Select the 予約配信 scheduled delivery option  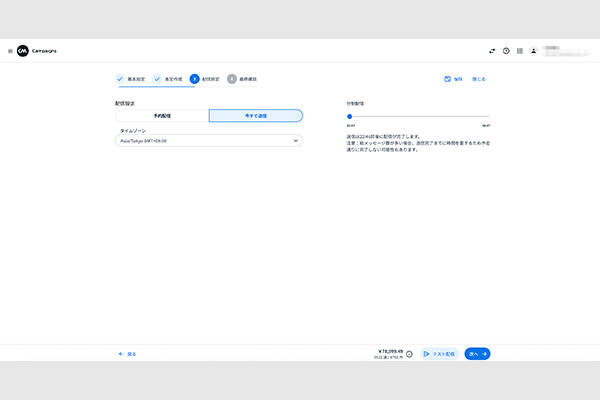click(161, 116)
